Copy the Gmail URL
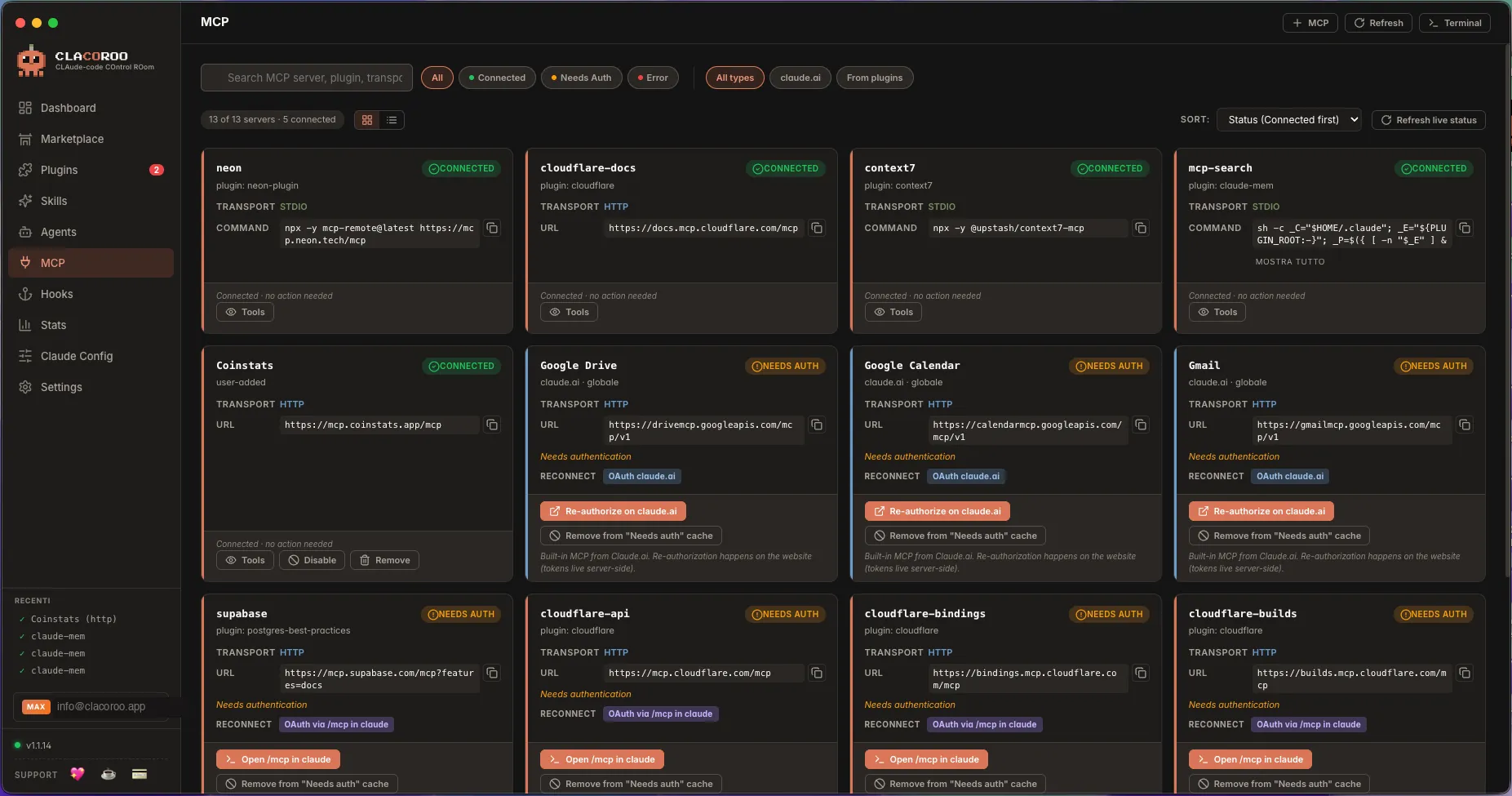The width and height of the screenshot is (1512, 796). coord(1465,425)
